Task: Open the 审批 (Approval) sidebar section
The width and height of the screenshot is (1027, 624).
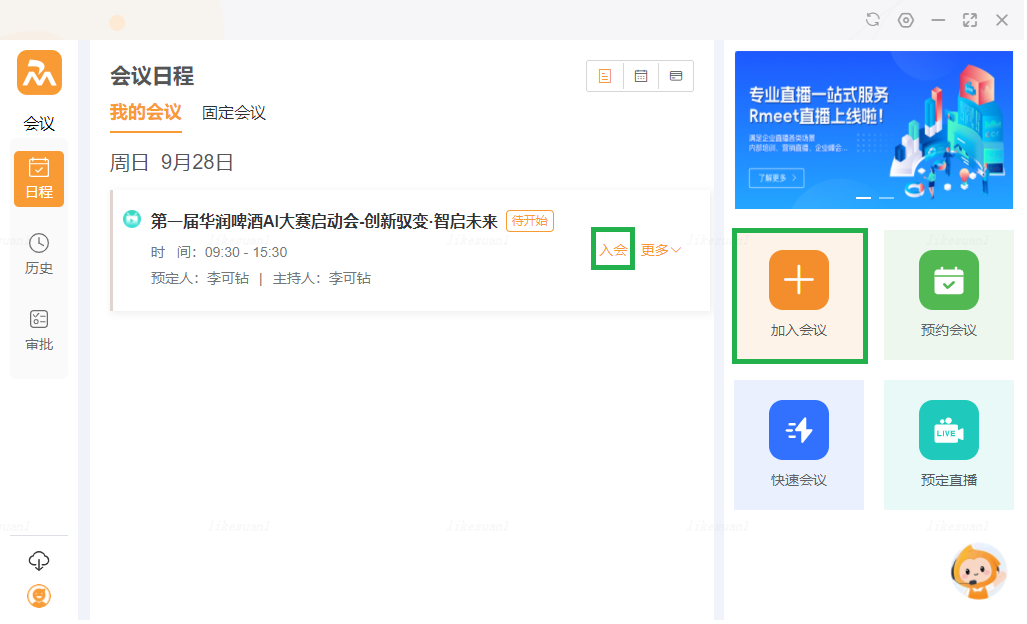Action: click(x=39, y=330)
